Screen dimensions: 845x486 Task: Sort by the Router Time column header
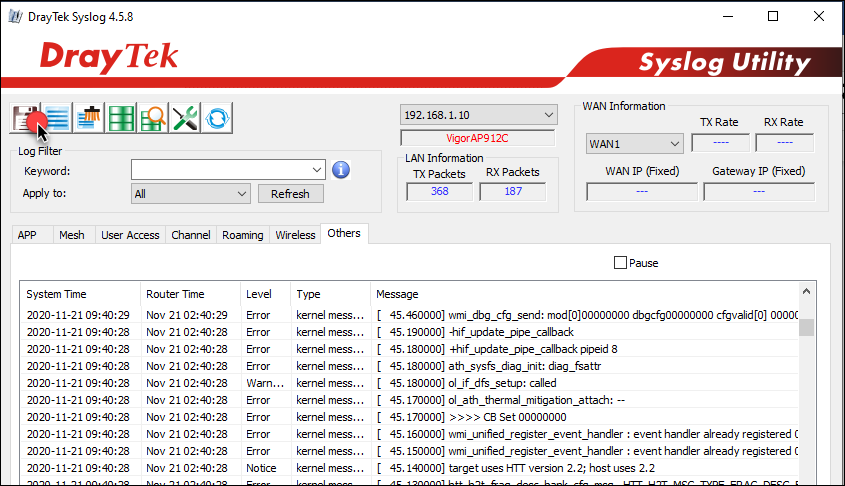coord(190,294)
